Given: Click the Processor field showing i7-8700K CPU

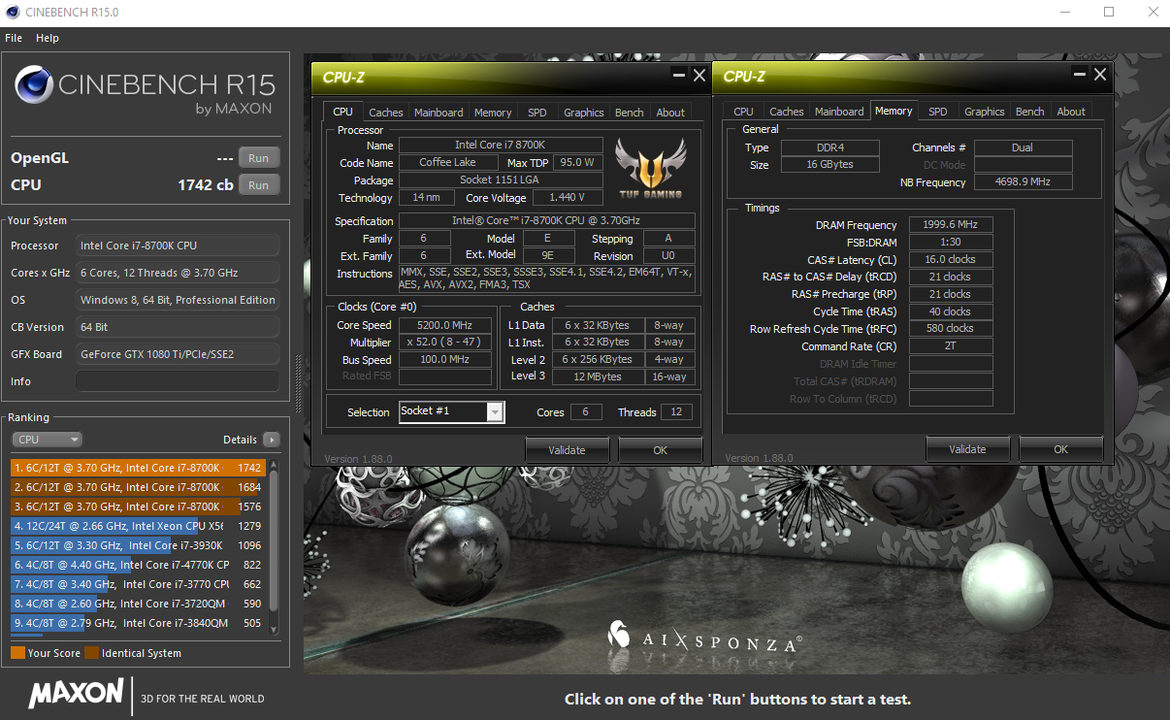Looking at the screenshot, I should coord(178,245).
